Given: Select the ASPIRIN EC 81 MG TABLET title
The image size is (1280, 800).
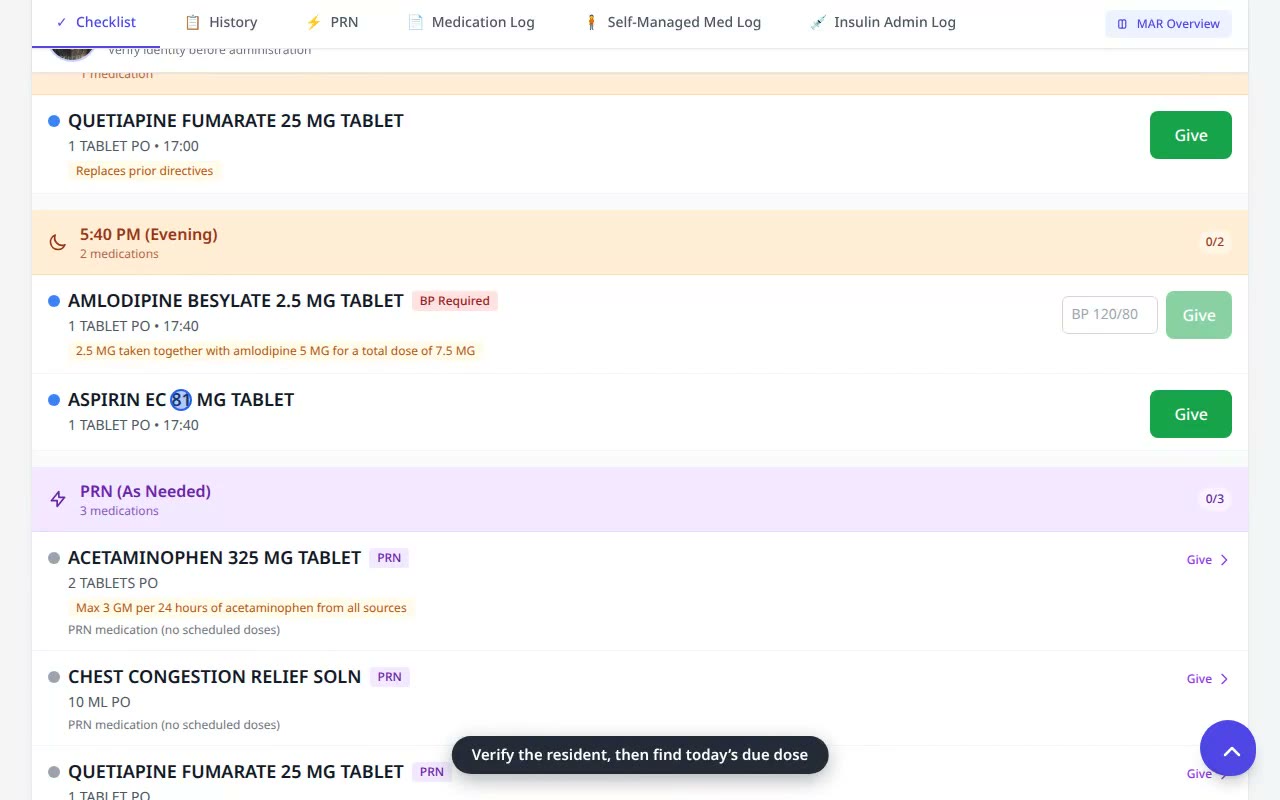Looking at the screenshot, I should 181,400.
